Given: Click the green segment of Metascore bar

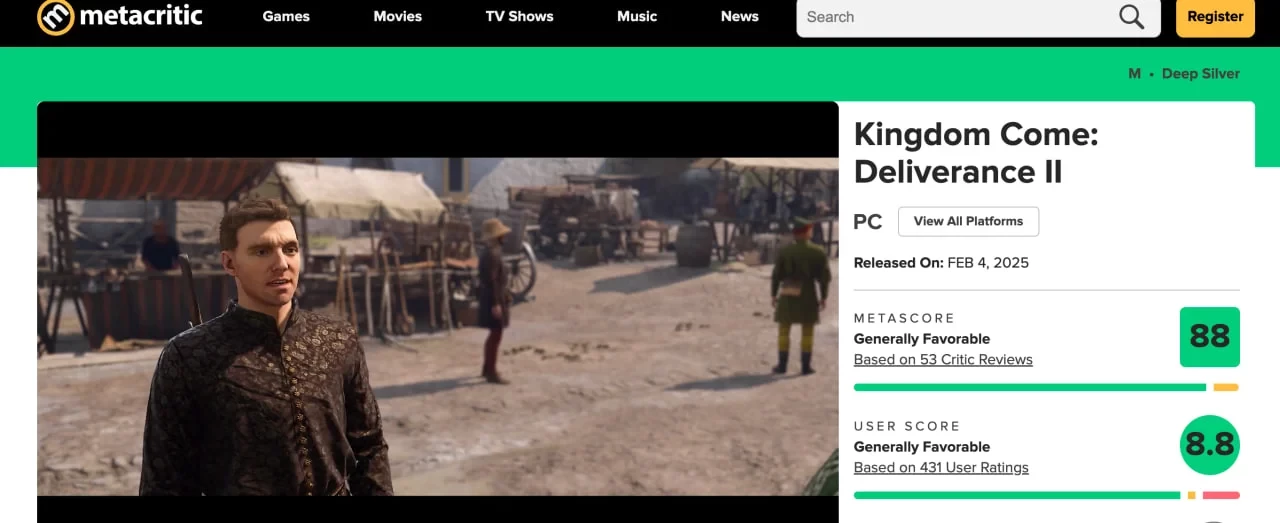Looking at the screenshot, I should pos(1030,387).
